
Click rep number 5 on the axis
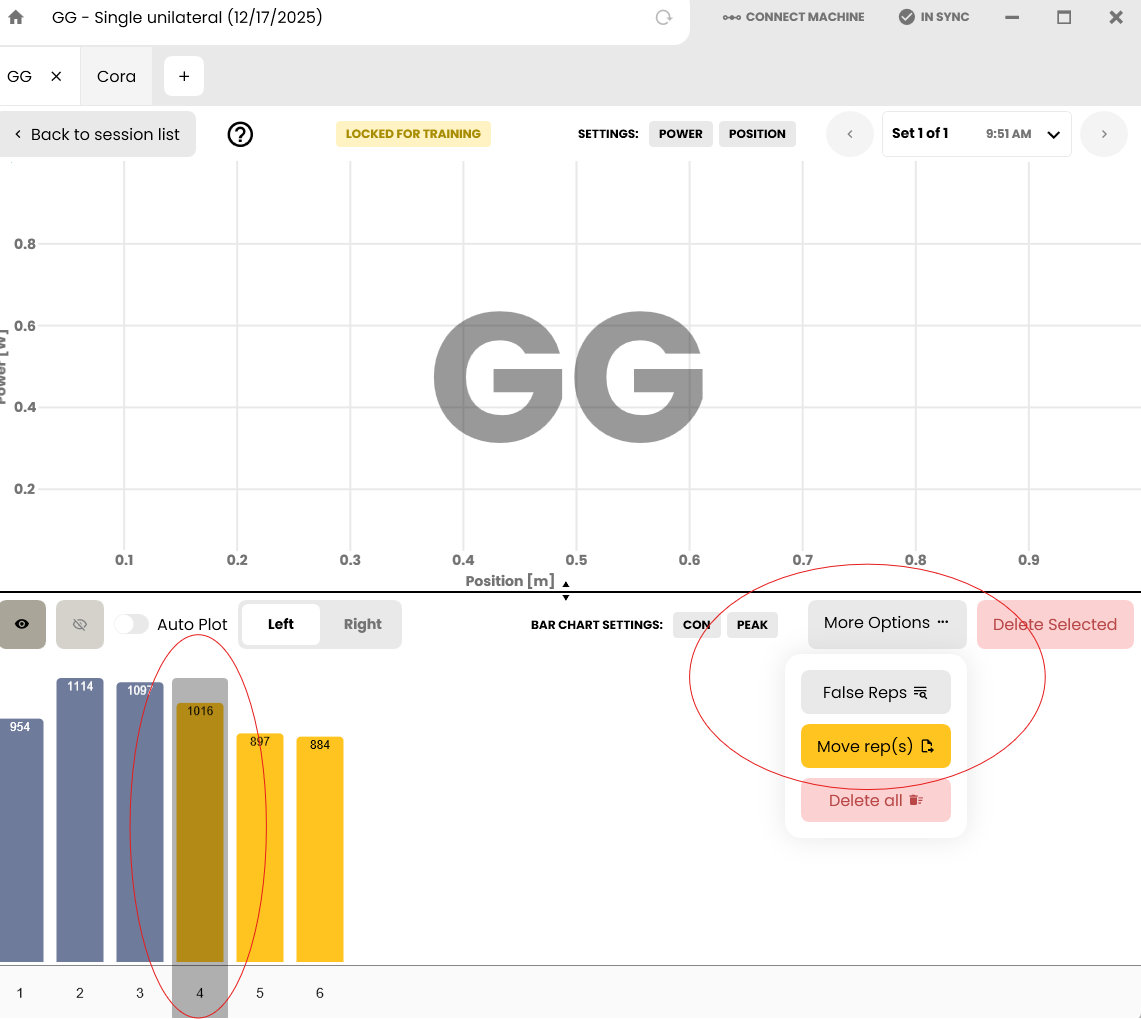point(260,993)
